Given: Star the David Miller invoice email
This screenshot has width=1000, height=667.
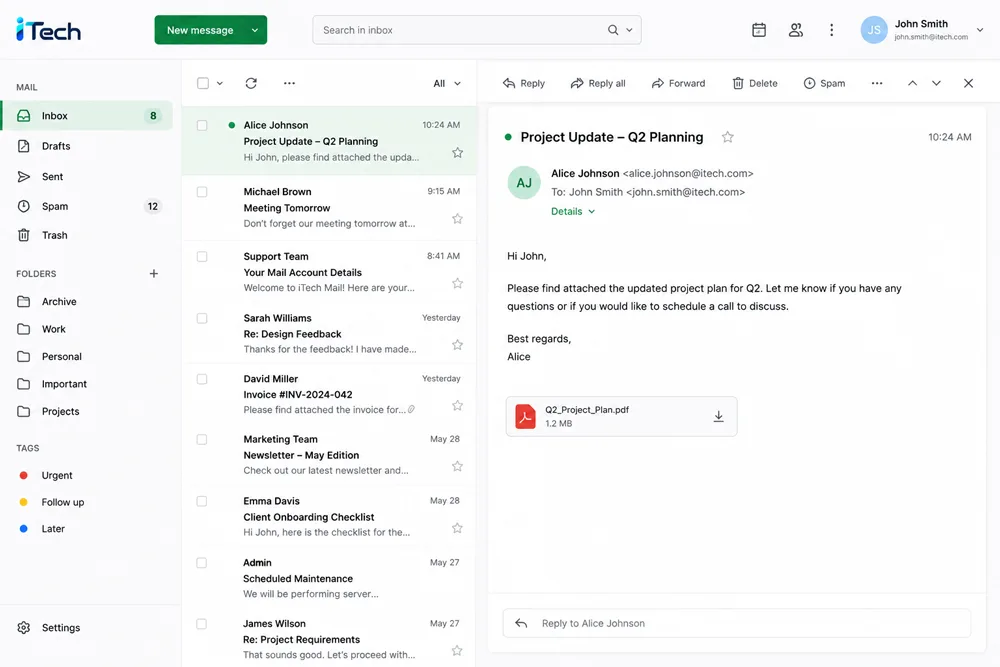Looking at the screenshot, I should tap(457, 406).
